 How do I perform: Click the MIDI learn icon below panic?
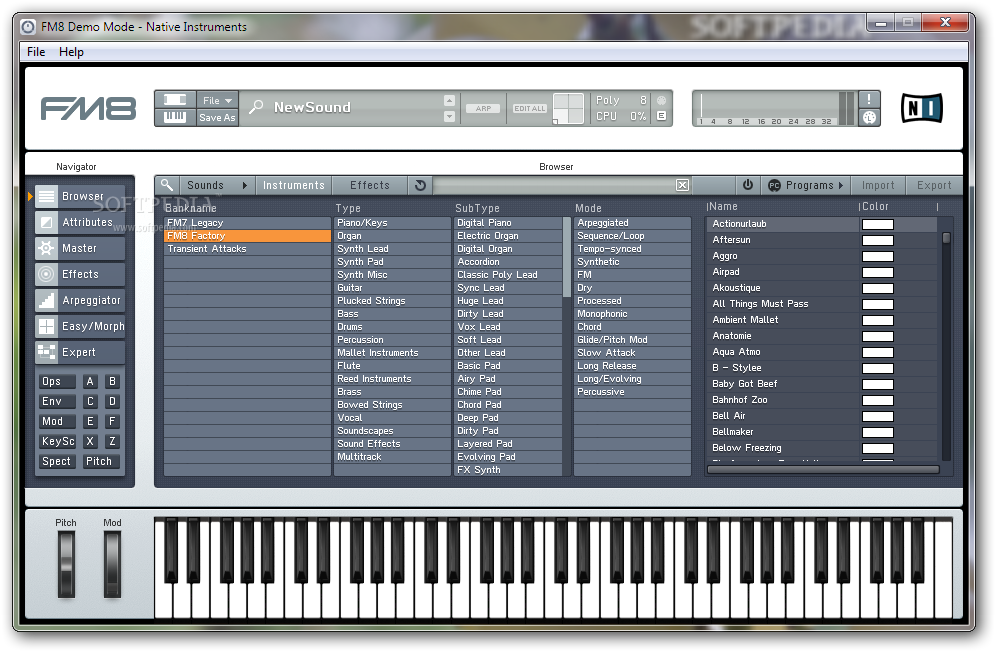(x=869, y=117)
